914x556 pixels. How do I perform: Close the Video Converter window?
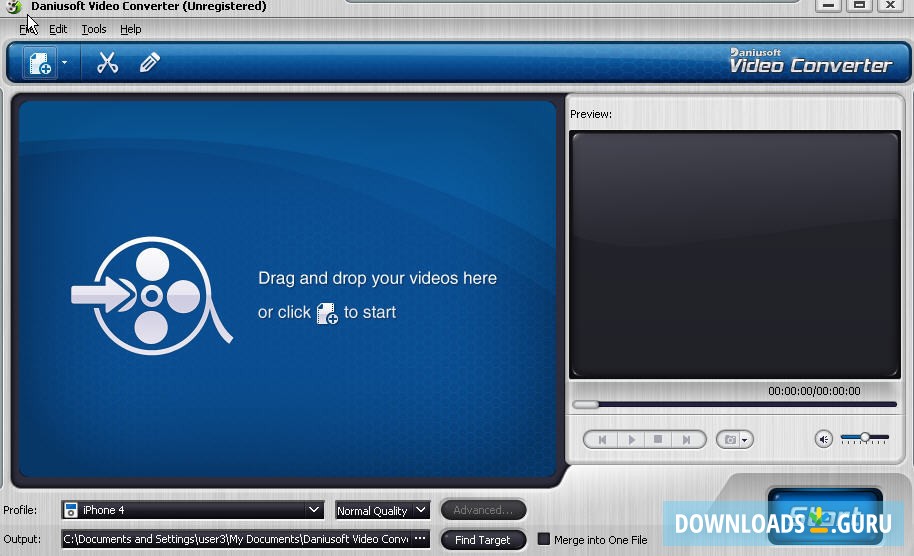click(890, 5)
